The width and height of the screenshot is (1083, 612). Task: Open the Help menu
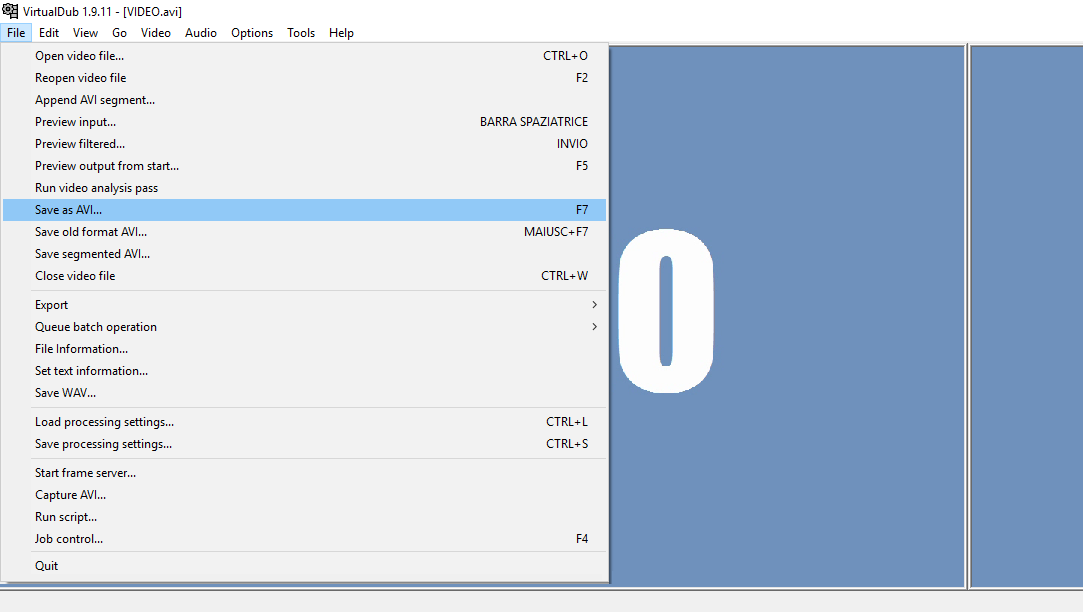pyautogui.click(x=341, y=32)
